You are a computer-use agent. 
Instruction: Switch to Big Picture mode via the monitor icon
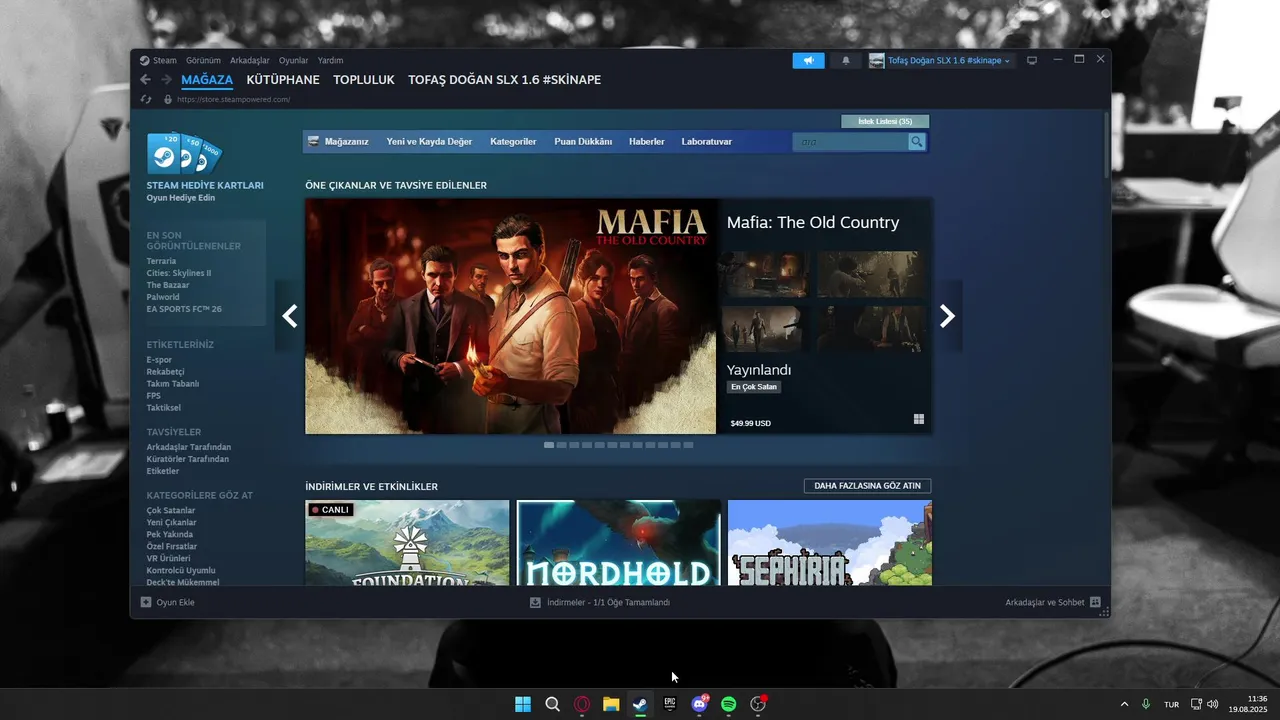[x=1032, y=61]
